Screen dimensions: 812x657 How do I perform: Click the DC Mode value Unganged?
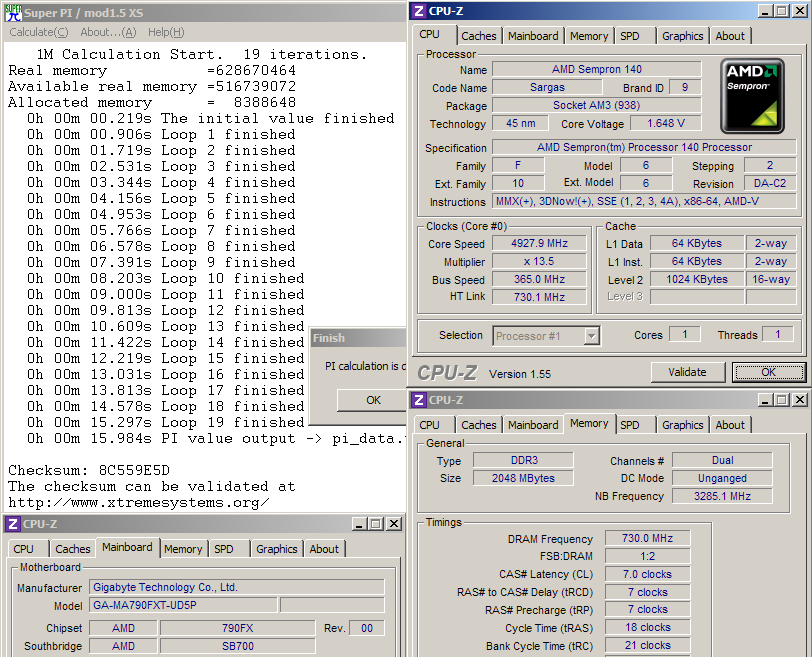[722, 478]
